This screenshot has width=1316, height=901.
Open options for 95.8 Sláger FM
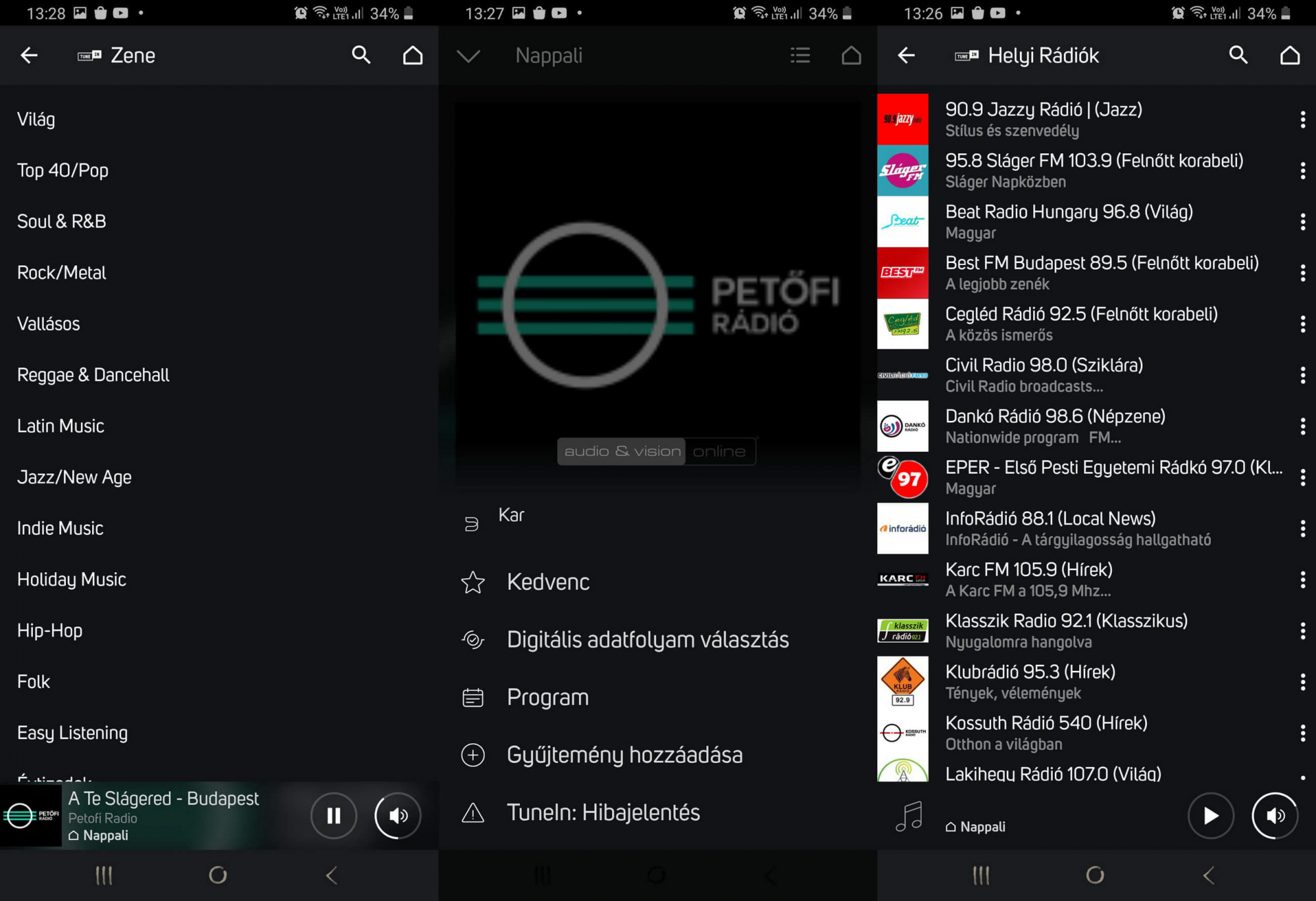tap(1303, 170)
